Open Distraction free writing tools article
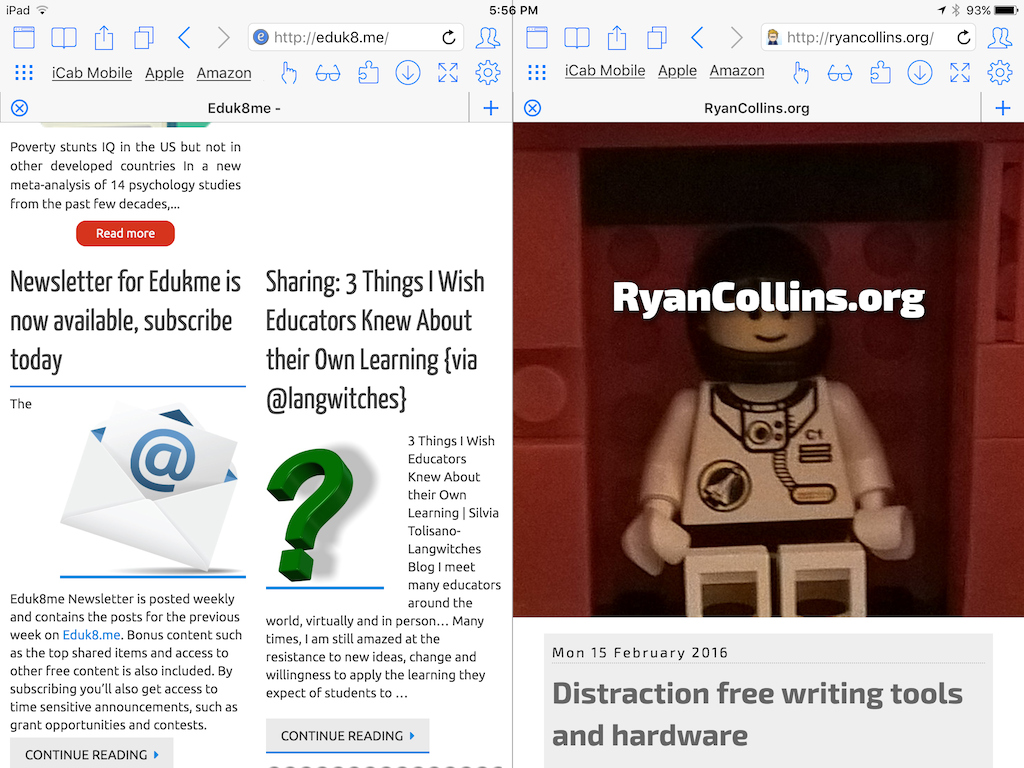Screen dimensions: 1024x768 [757, 713]
